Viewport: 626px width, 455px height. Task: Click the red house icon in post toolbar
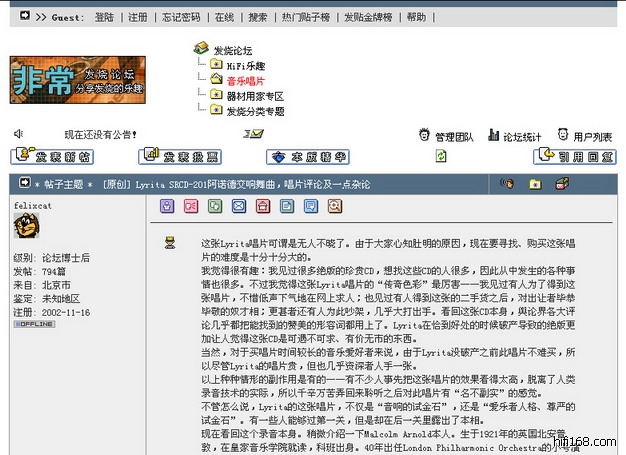(x=263, y=206)
